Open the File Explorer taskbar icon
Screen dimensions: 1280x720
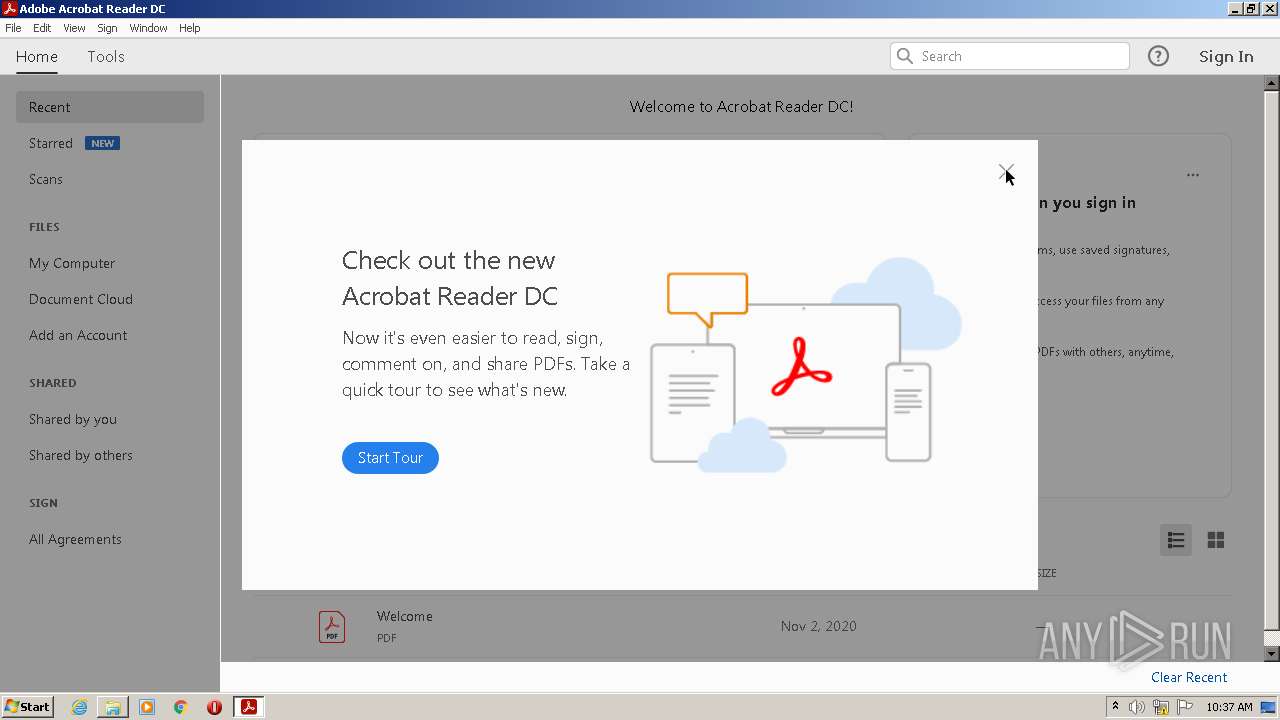[x=113, y=707]
